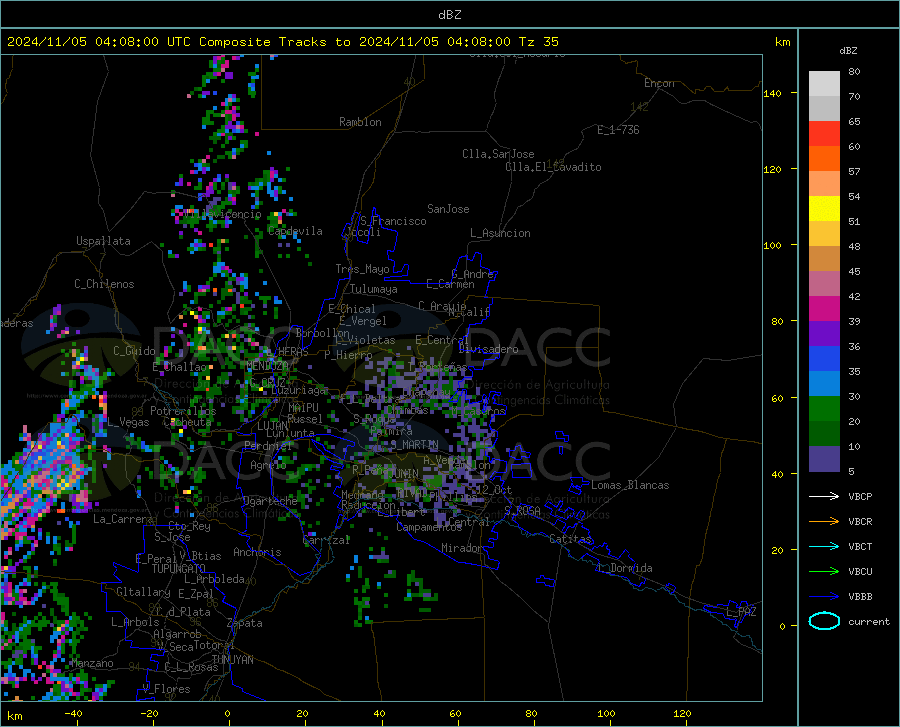Click the 'V_Flores' map label

(166, 689)
